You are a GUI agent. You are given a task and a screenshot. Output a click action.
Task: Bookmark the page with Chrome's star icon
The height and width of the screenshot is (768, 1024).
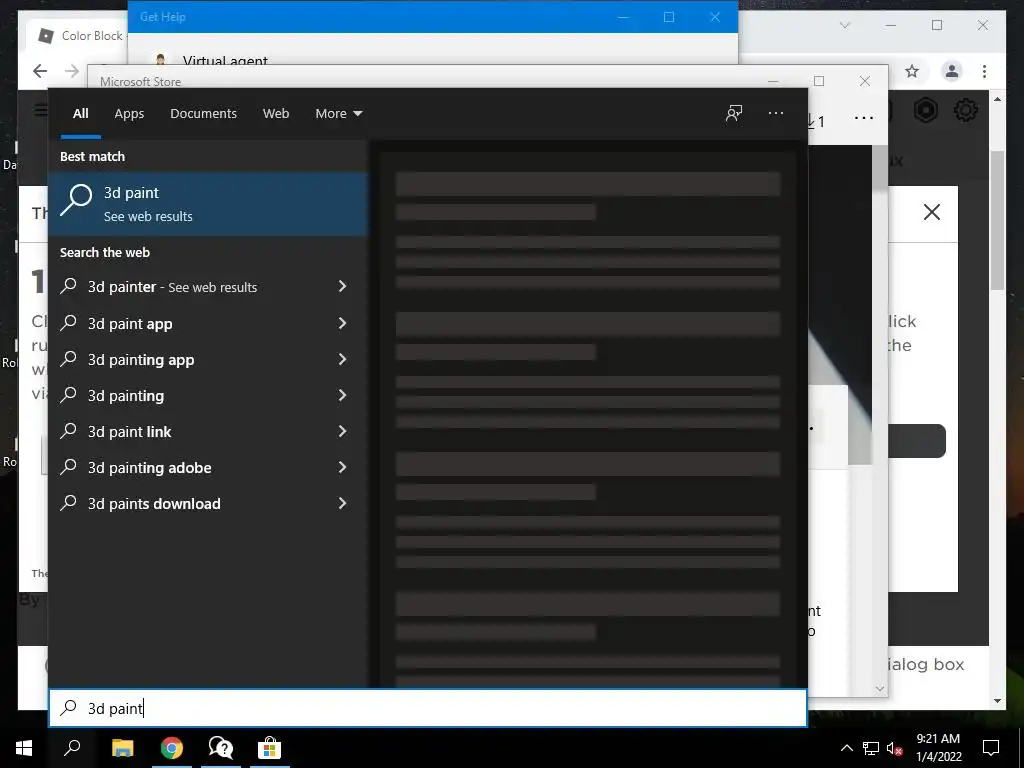[x=912, y=71]
